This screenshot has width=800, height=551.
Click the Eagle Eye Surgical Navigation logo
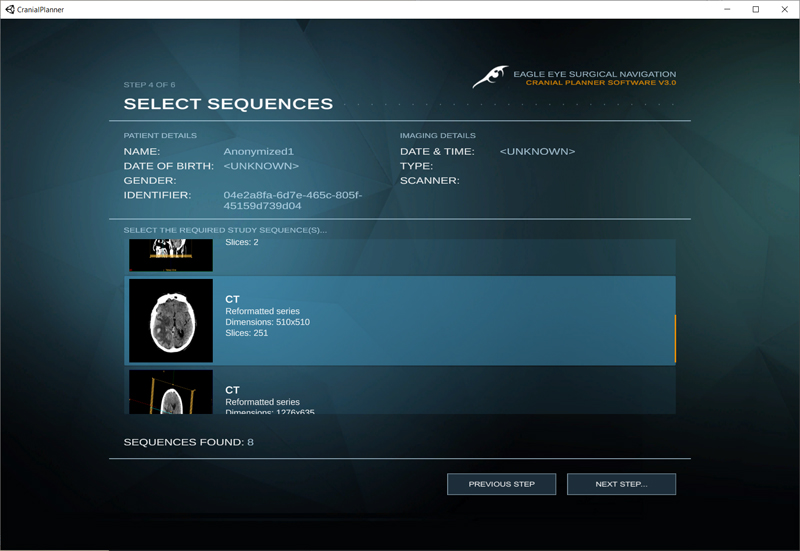(x=490, y=77)
